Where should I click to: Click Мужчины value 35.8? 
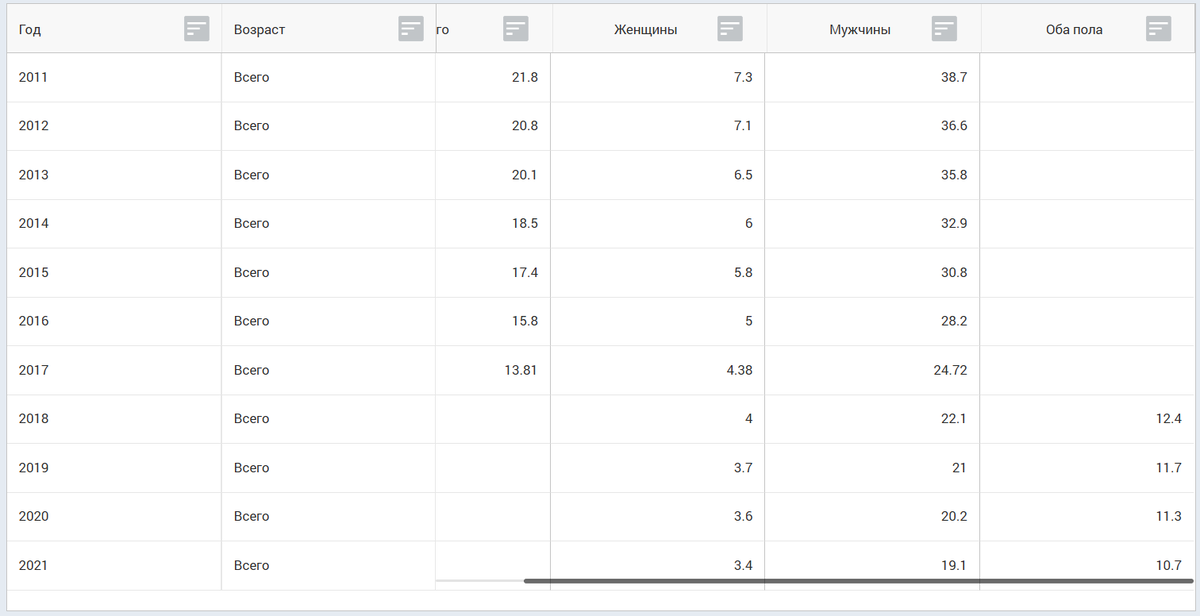[x=954, y=175]
